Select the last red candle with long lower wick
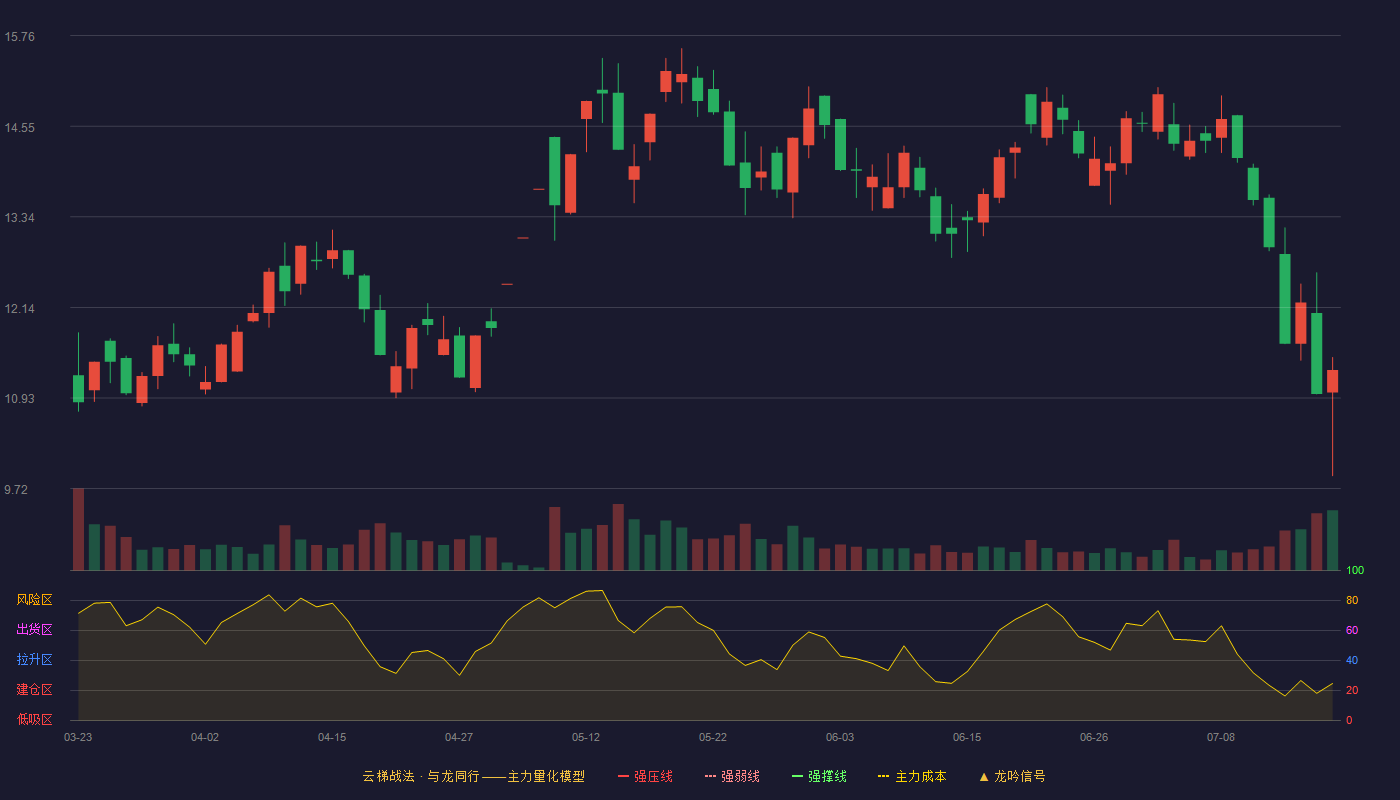 1332,416
